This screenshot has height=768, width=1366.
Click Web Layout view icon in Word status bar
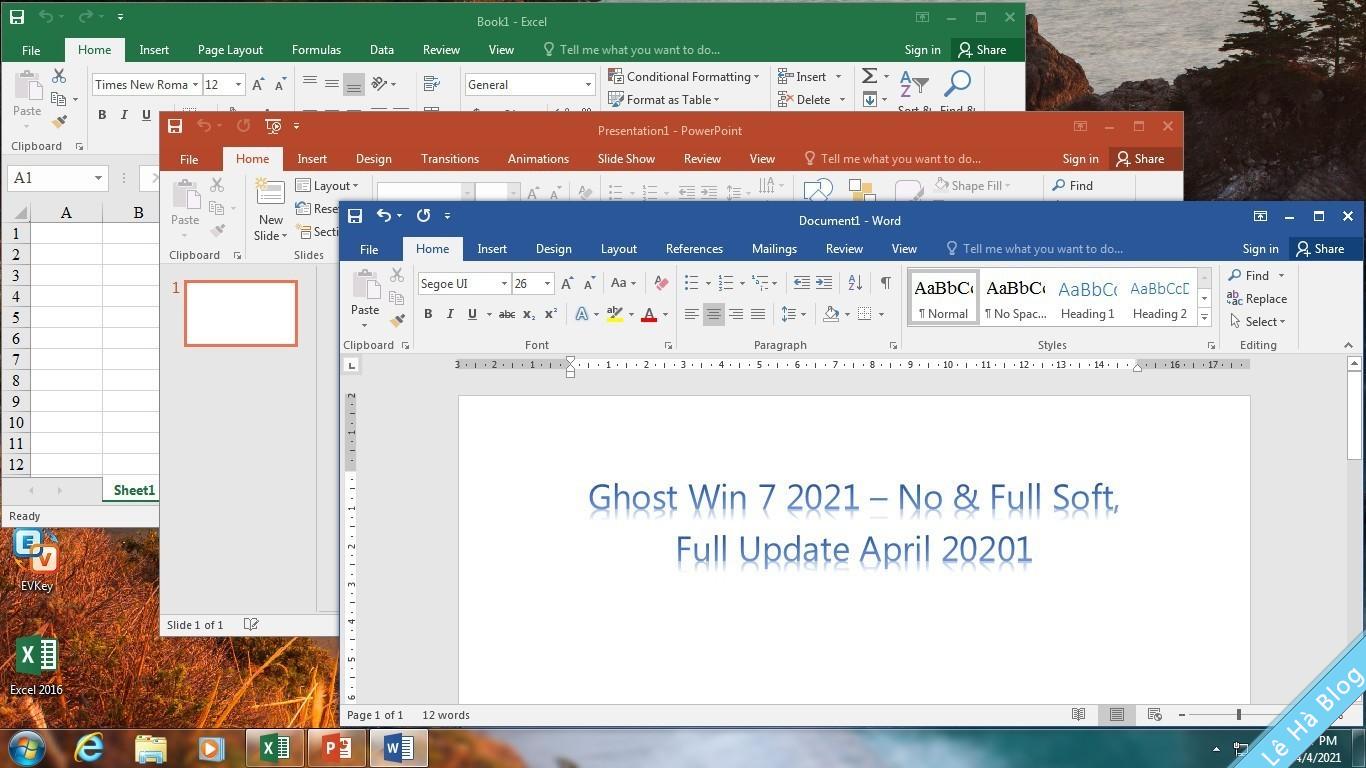(x=1154, y=714)
